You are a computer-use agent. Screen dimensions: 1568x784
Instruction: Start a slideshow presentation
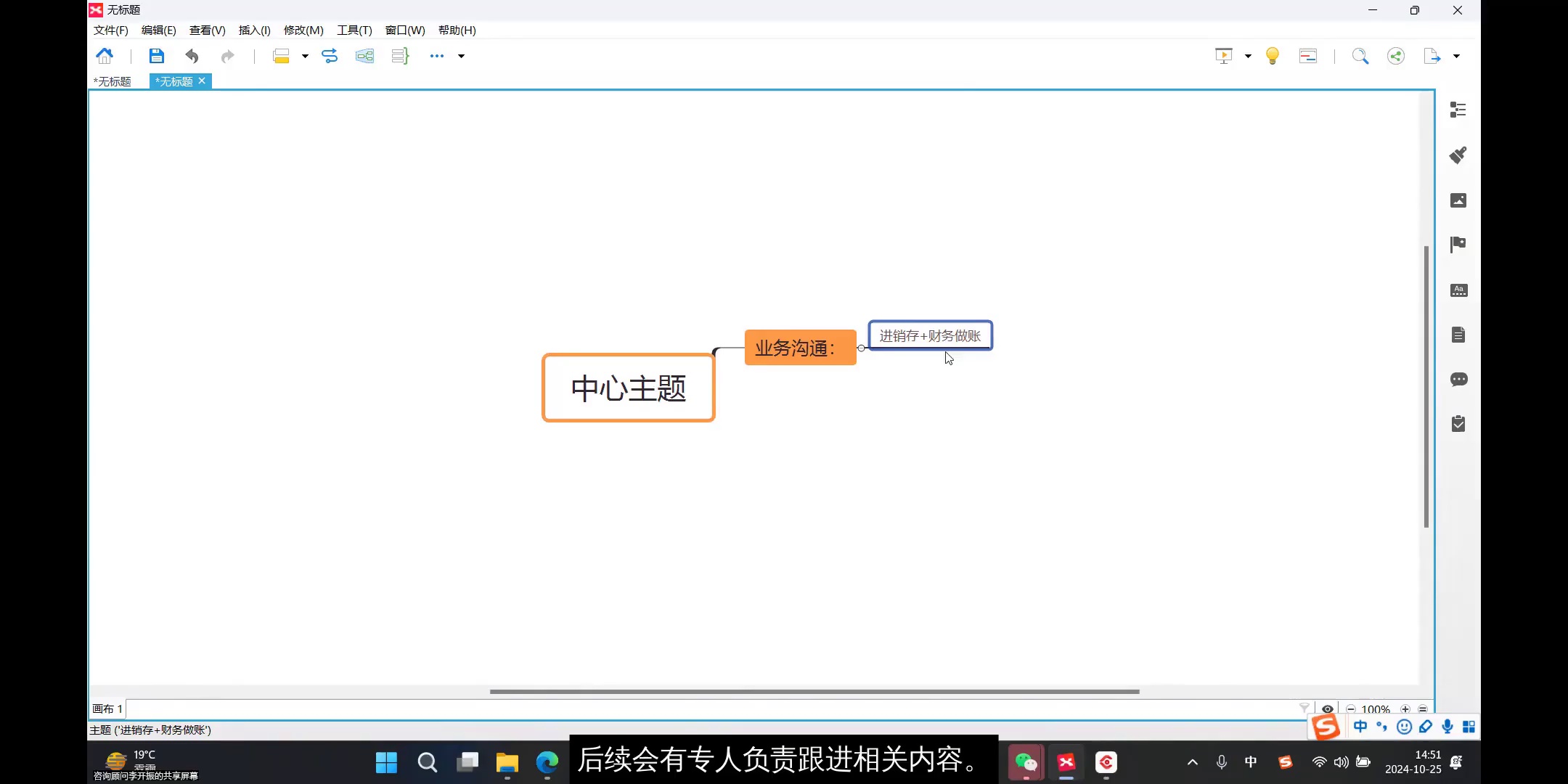coord(1224,55)
